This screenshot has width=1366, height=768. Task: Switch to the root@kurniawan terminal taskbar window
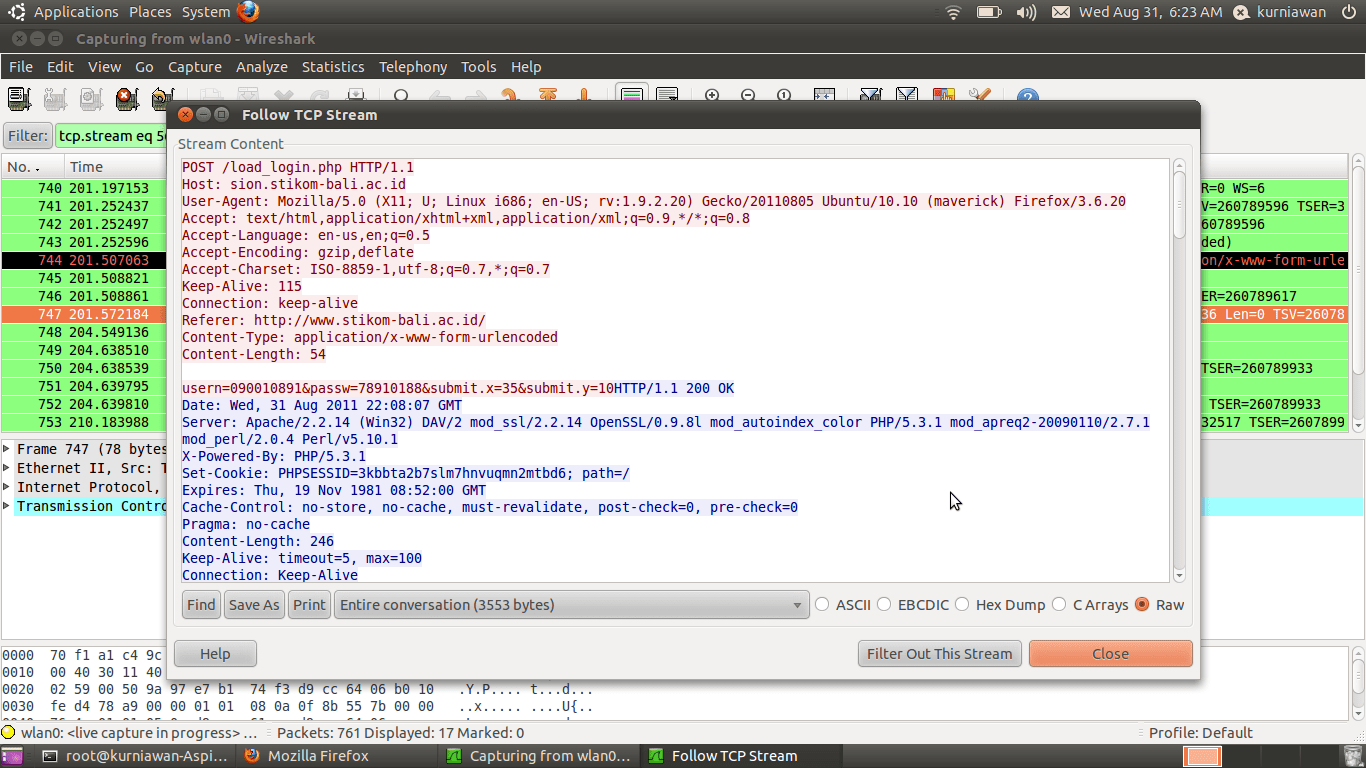tap(137, 756)
